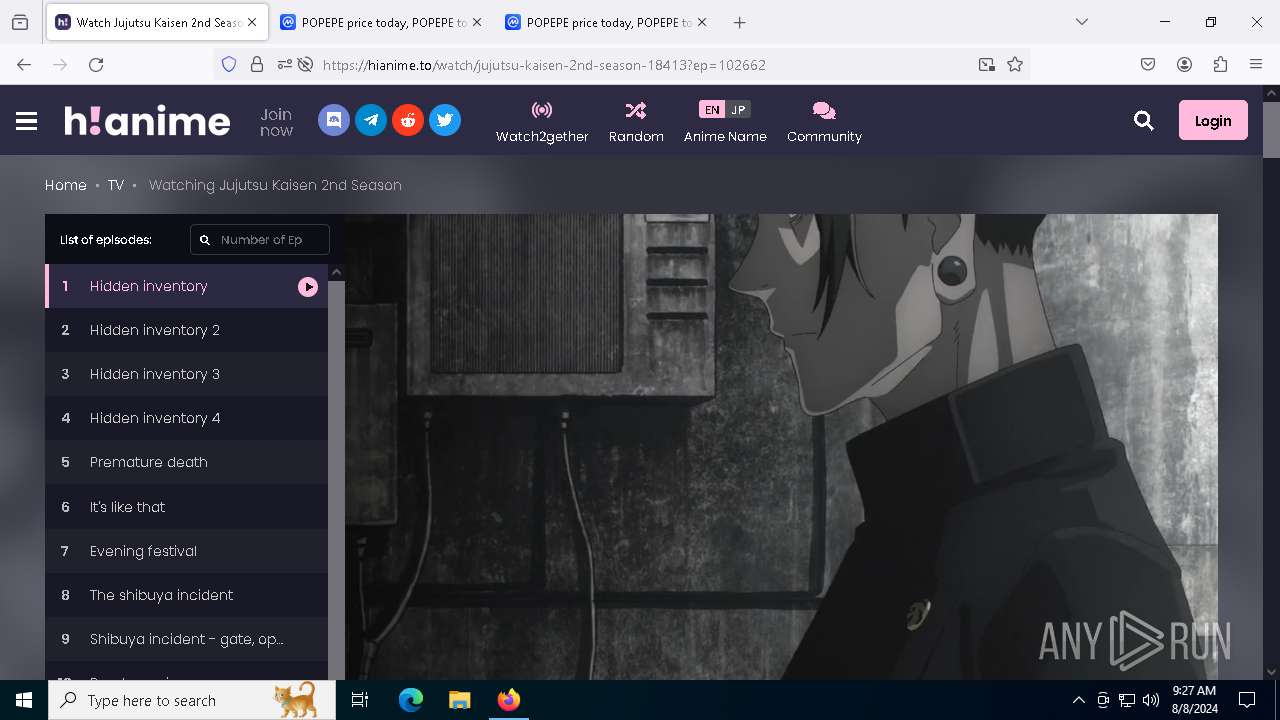Go to Home breadcrumb link
The width and height of the screenshot is (1280, 720).
pyautogui.click(x=66, y=185)
